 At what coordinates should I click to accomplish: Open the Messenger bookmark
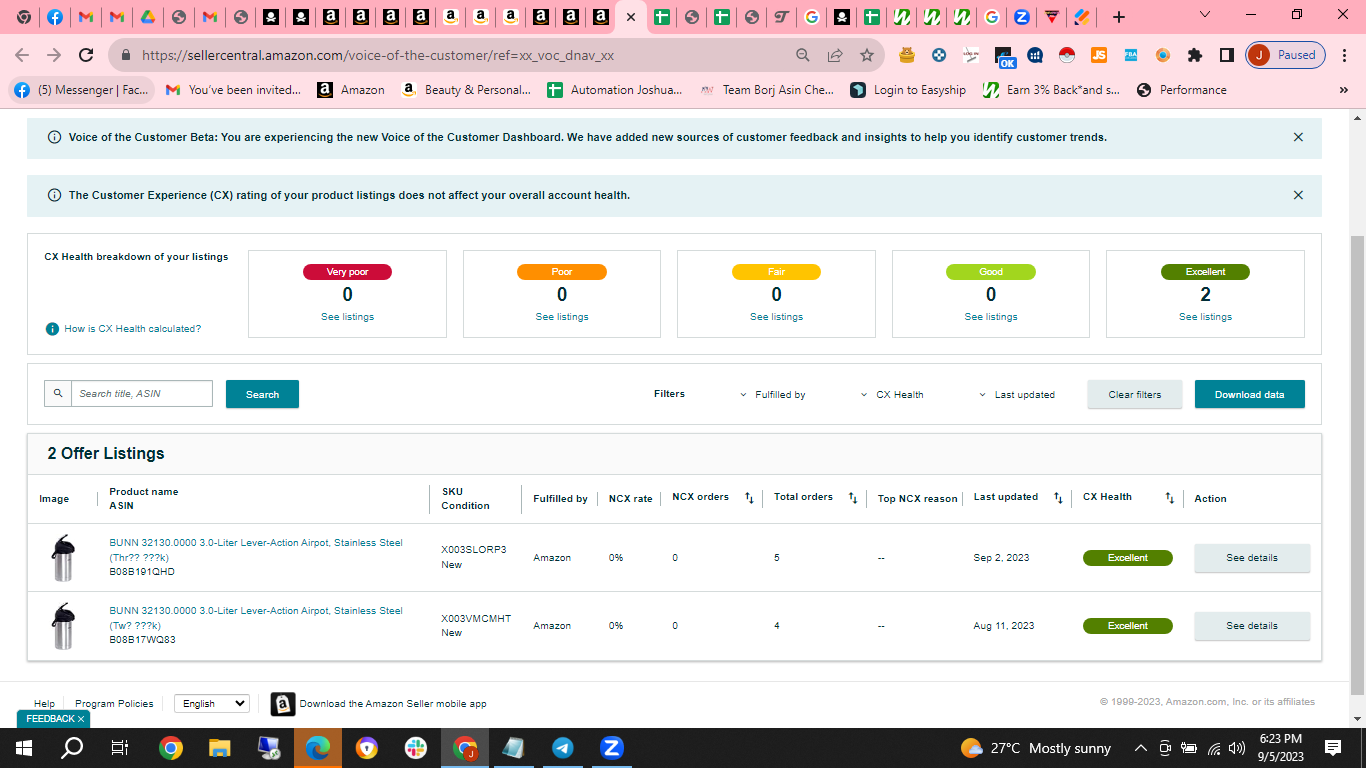82,90
